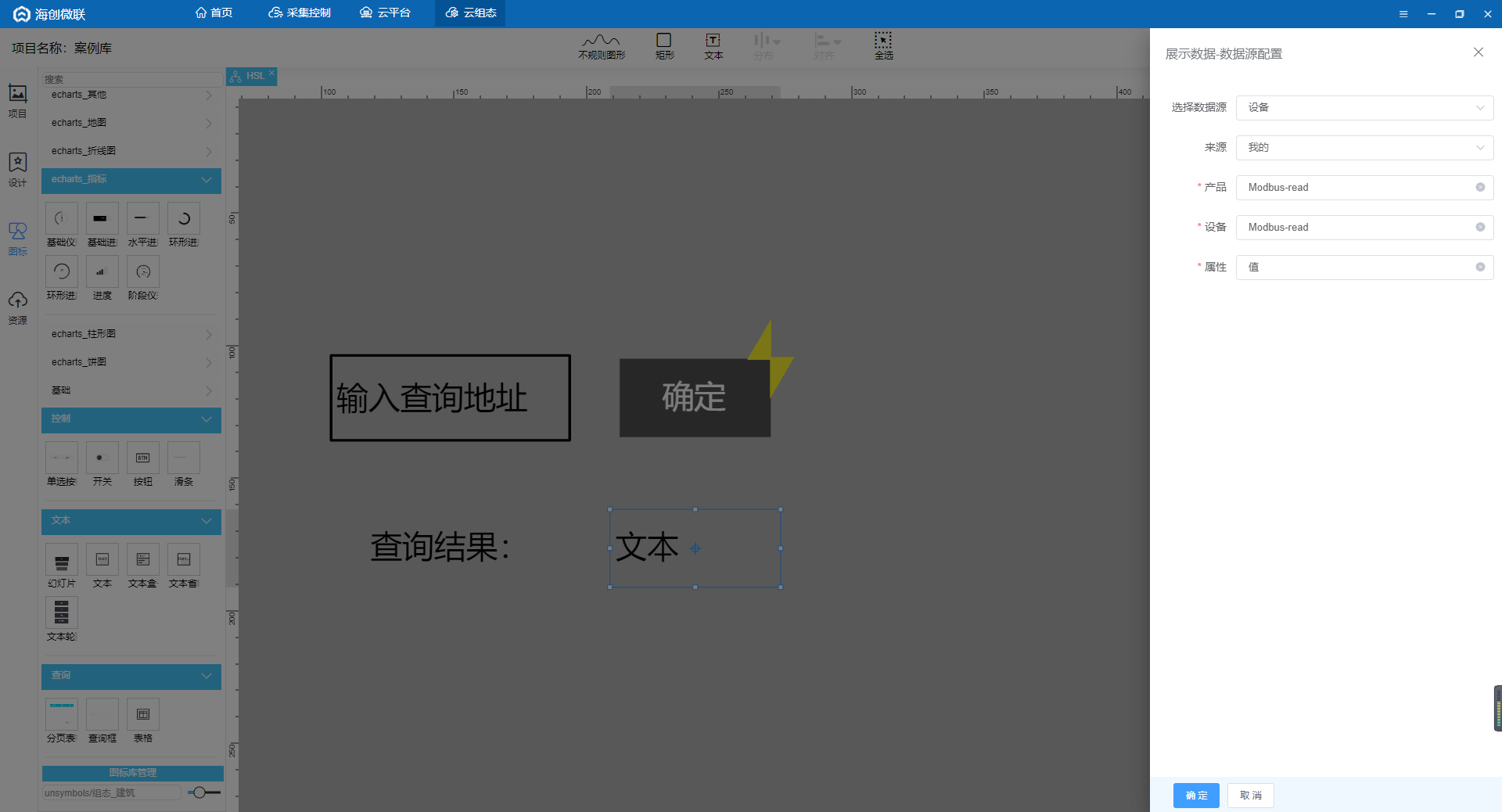Open the 云平台 menu
Screen dimensions: 1502x812
[385, 13]
